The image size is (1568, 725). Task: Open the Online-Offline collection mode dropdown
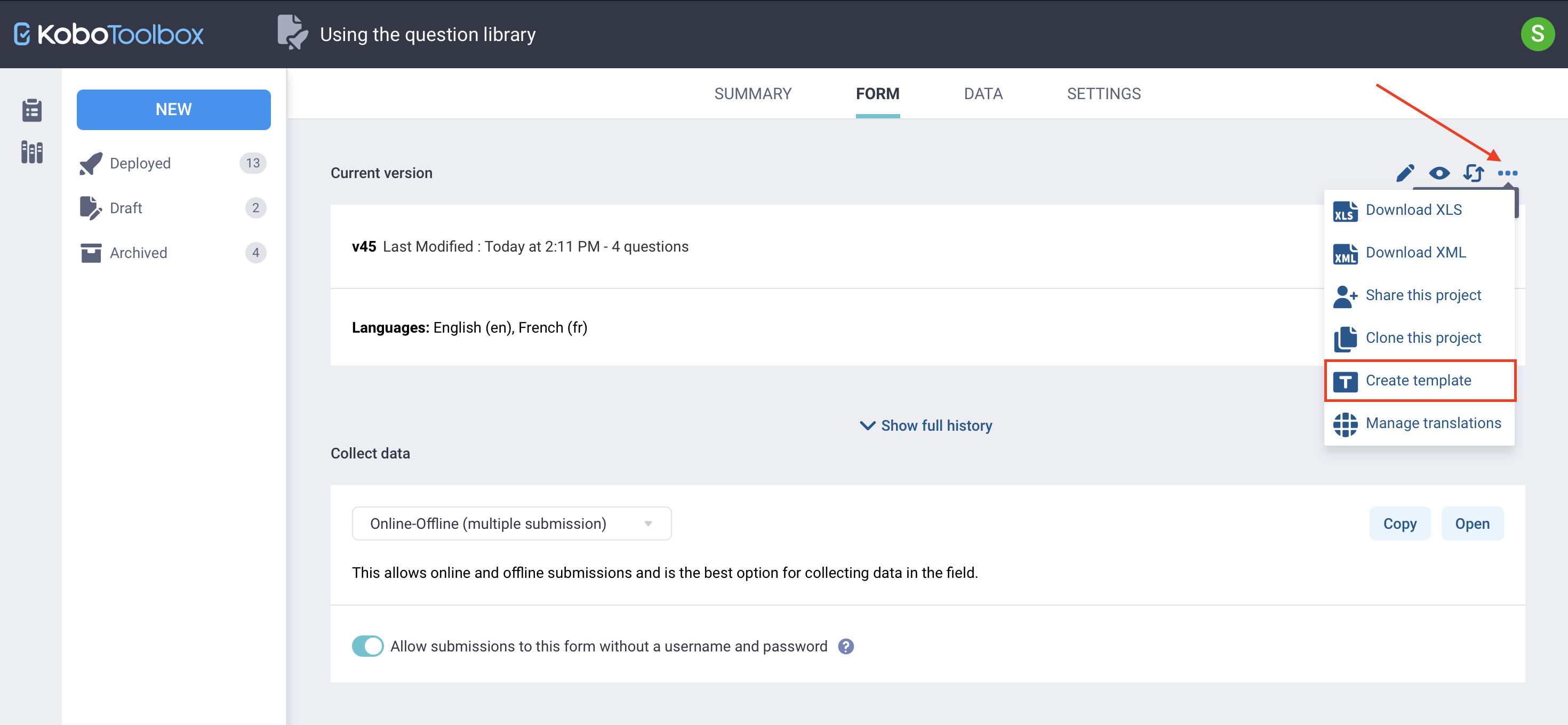click(511, 523)
